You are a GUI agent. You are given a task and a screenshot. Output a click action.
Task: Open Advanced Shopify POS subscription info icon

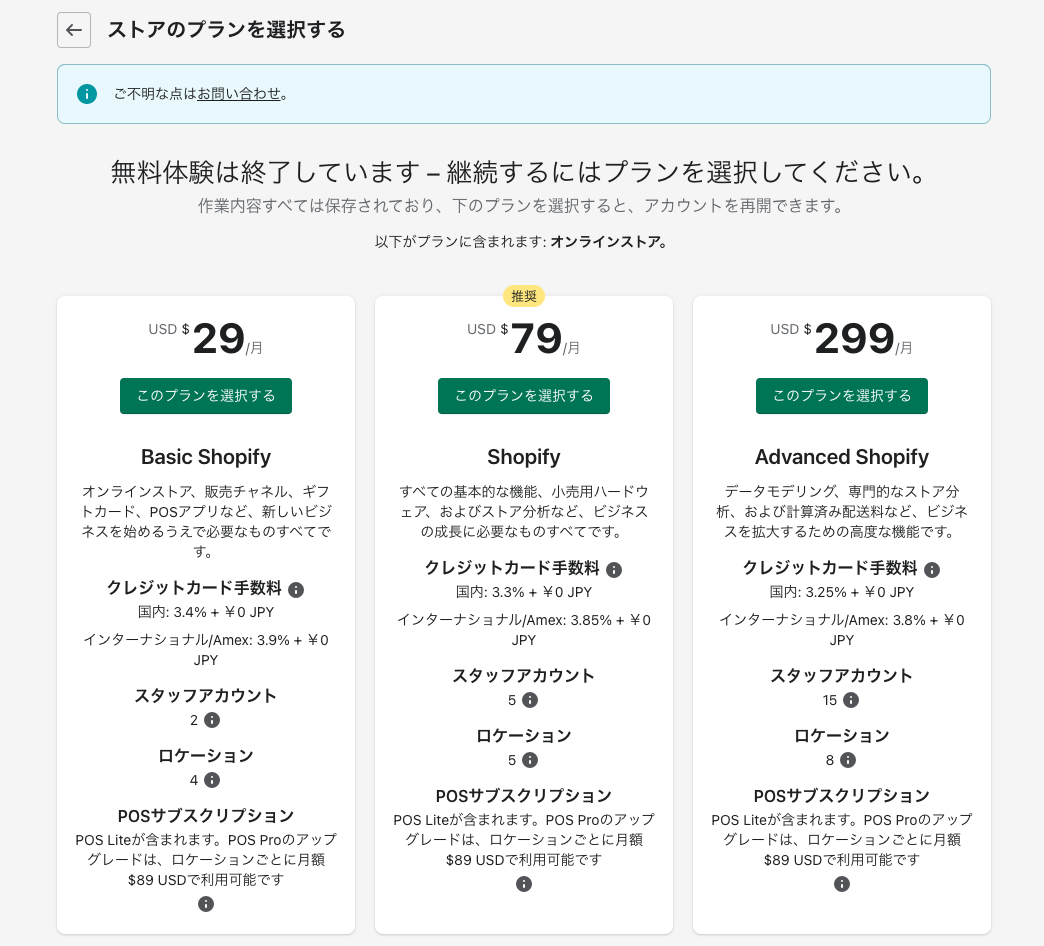pos(842,884)
